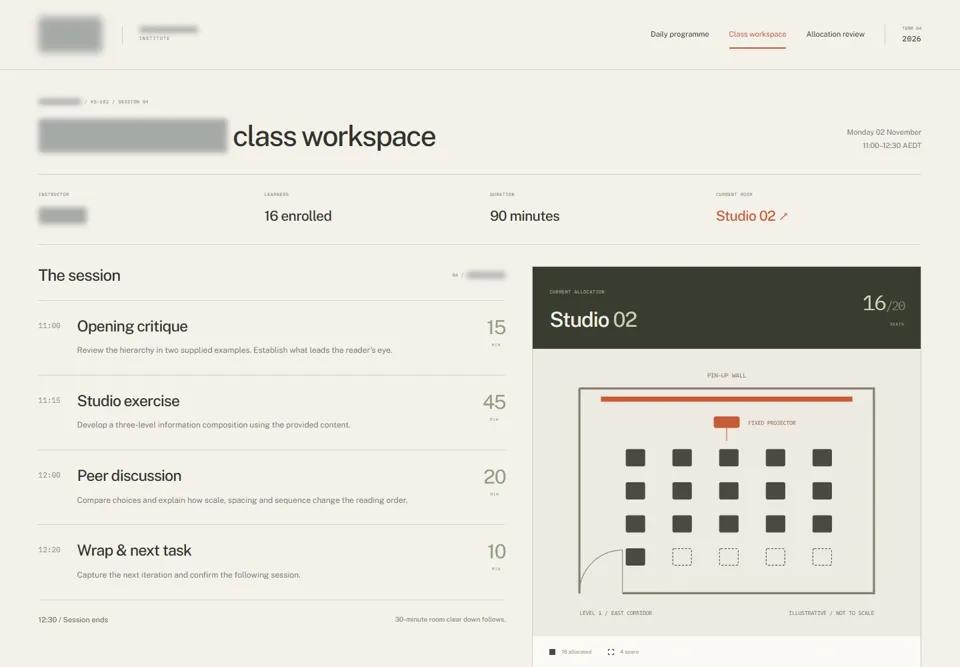Click the 'class workspace' page title
Image resolution: width=960 pixels, height=667 pixels.
click(x=334, y=137)
